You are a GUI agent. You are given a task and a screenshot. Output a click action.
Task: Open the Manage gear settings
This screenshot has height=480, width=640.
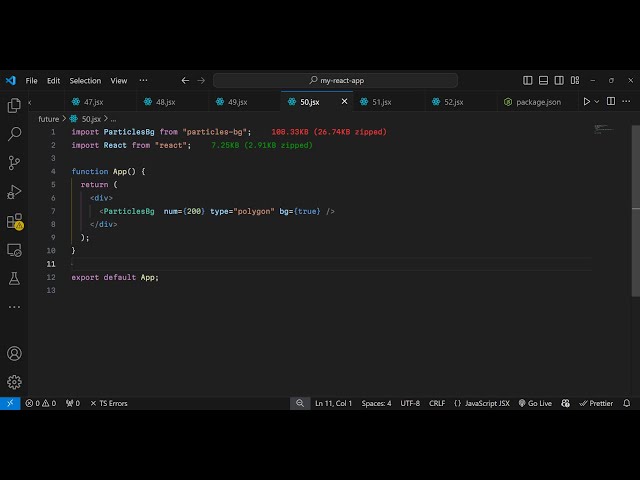(14, 381)
